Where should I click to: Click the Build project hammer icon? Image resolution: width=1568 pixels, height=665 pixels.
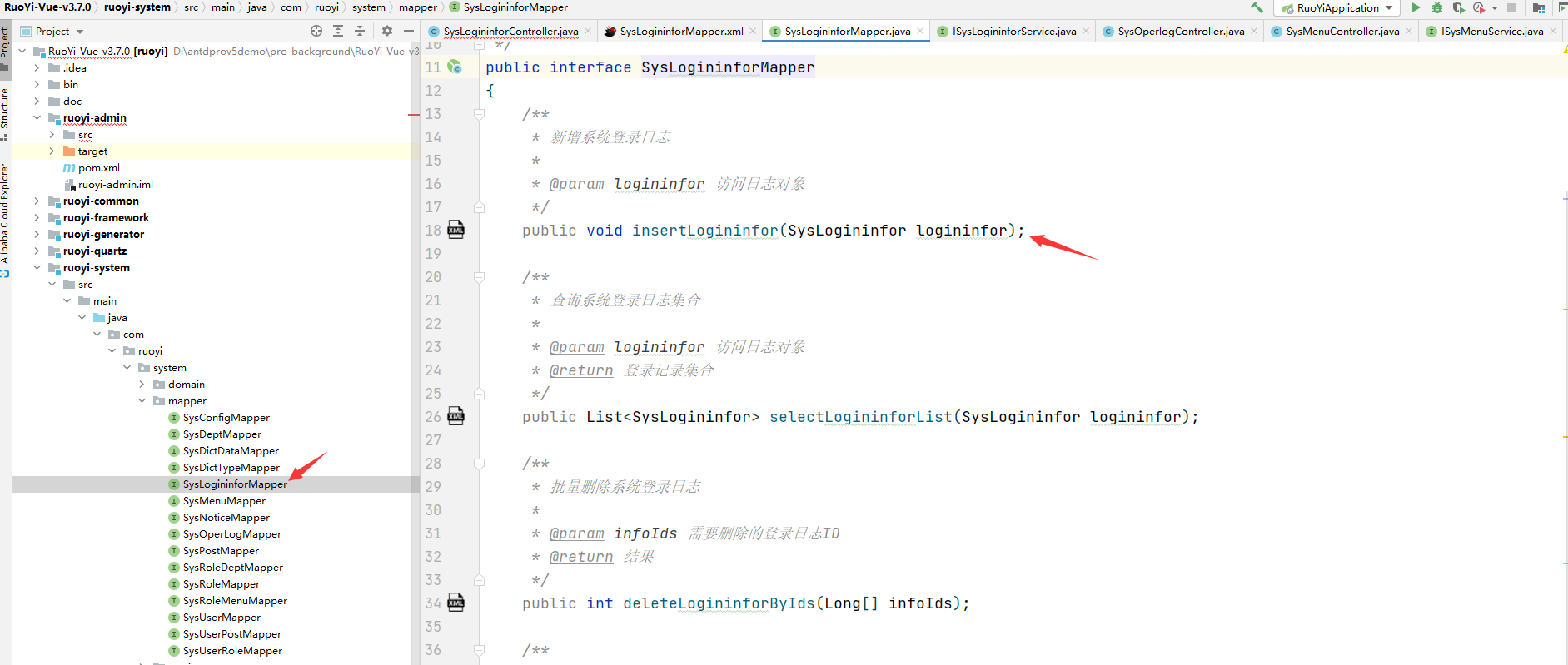[1257, 7]
